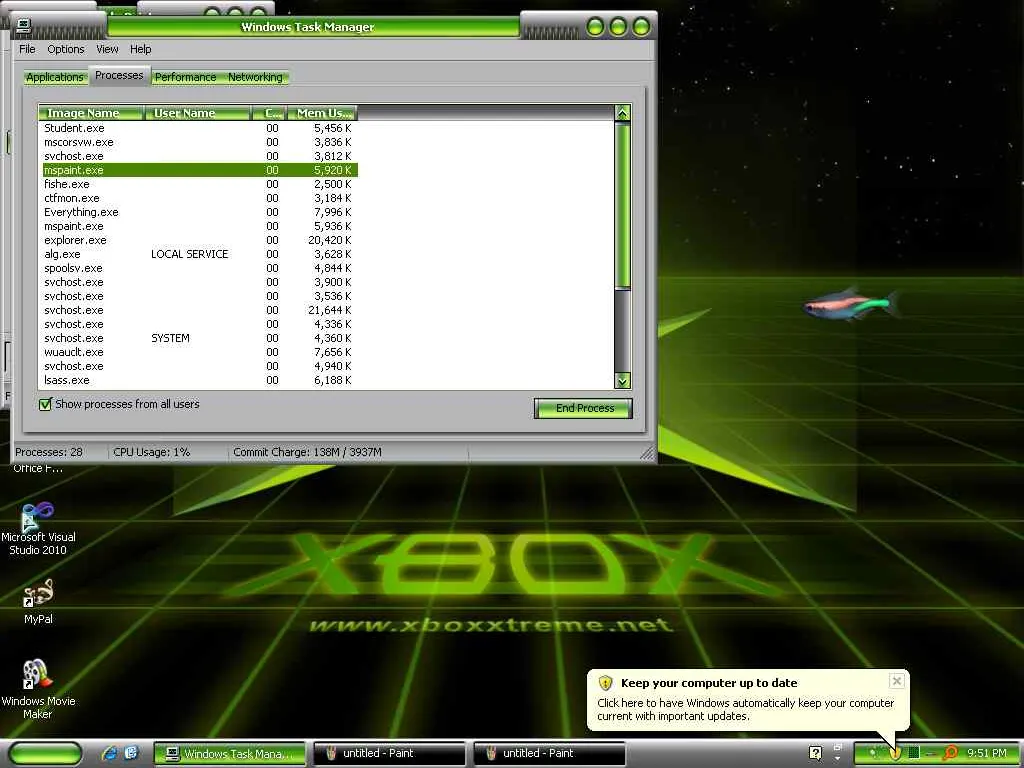The image size is (1024, 768).
Task: Click the 9:51 PM taskbar clock
Action: 986,753
